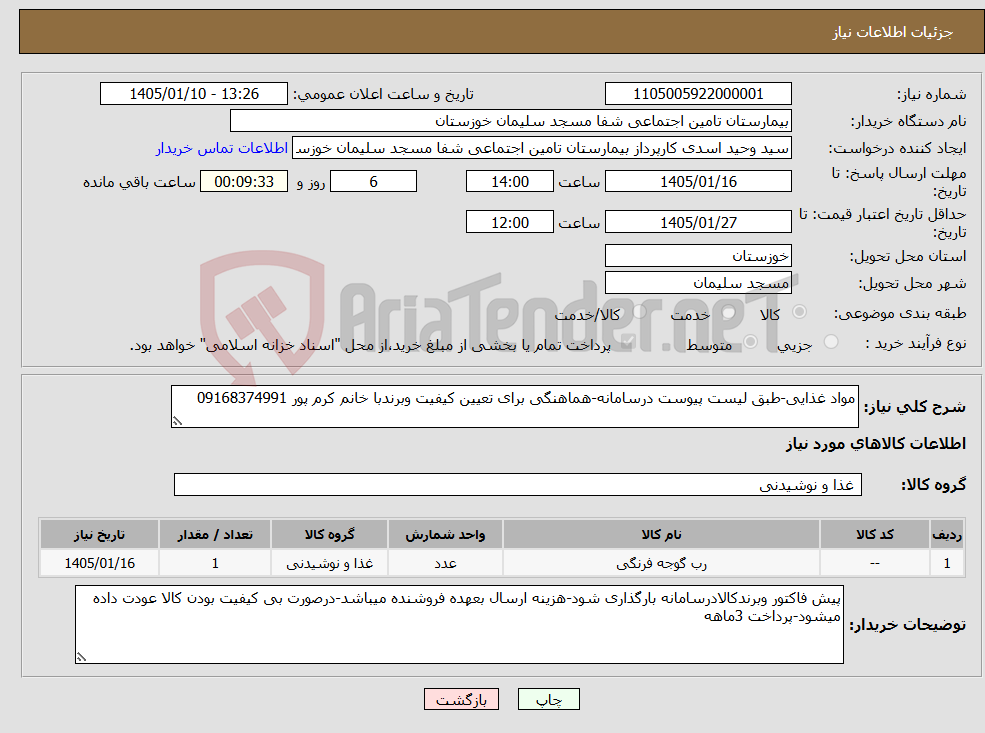985x733 pixels.
Task: Click the remaining days field showing 6
Action: point(373,182)
